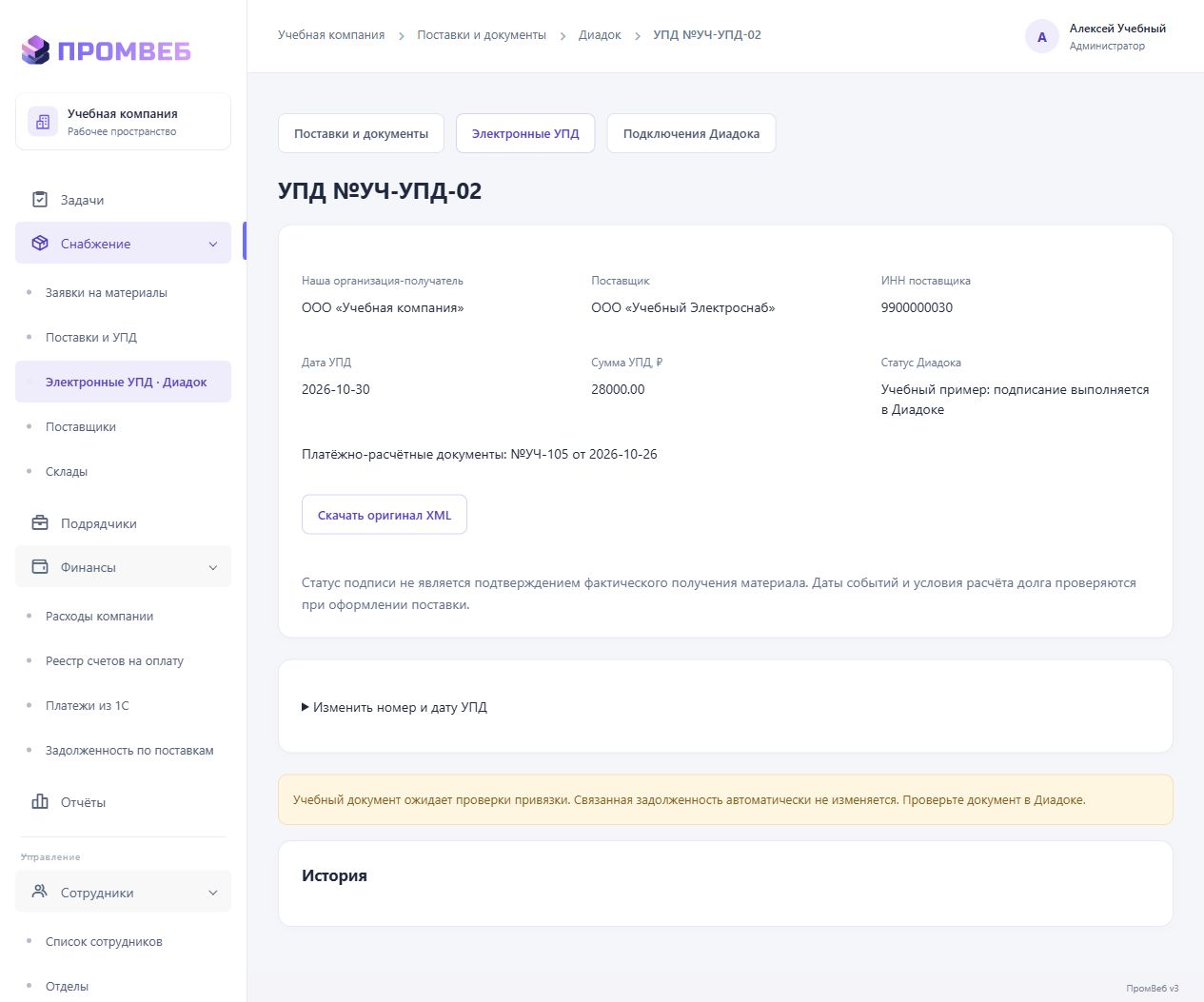The width and height of the screenshot is (1204, 1002).
Task: Click recipient ООО «Учебная компания»
Action: click(383, 308)
